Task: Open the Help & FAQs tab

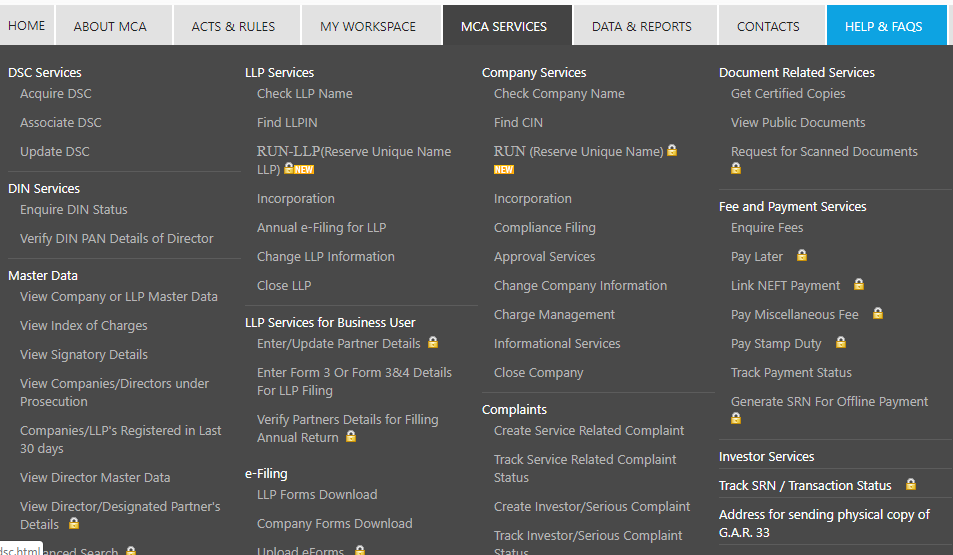Action: pyautogui.click(x=883, y=26)
